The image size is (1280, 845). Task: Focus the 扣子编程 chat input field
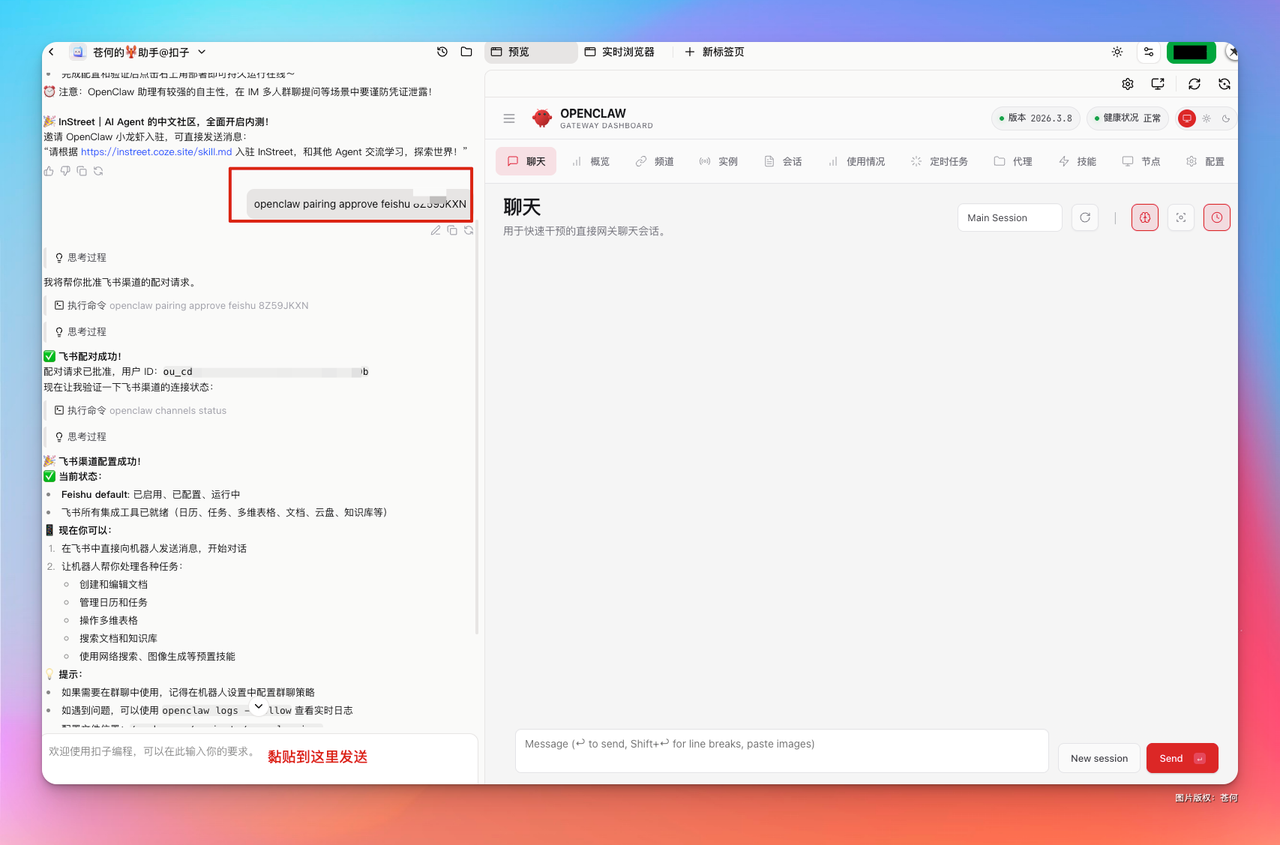[260, 758]
